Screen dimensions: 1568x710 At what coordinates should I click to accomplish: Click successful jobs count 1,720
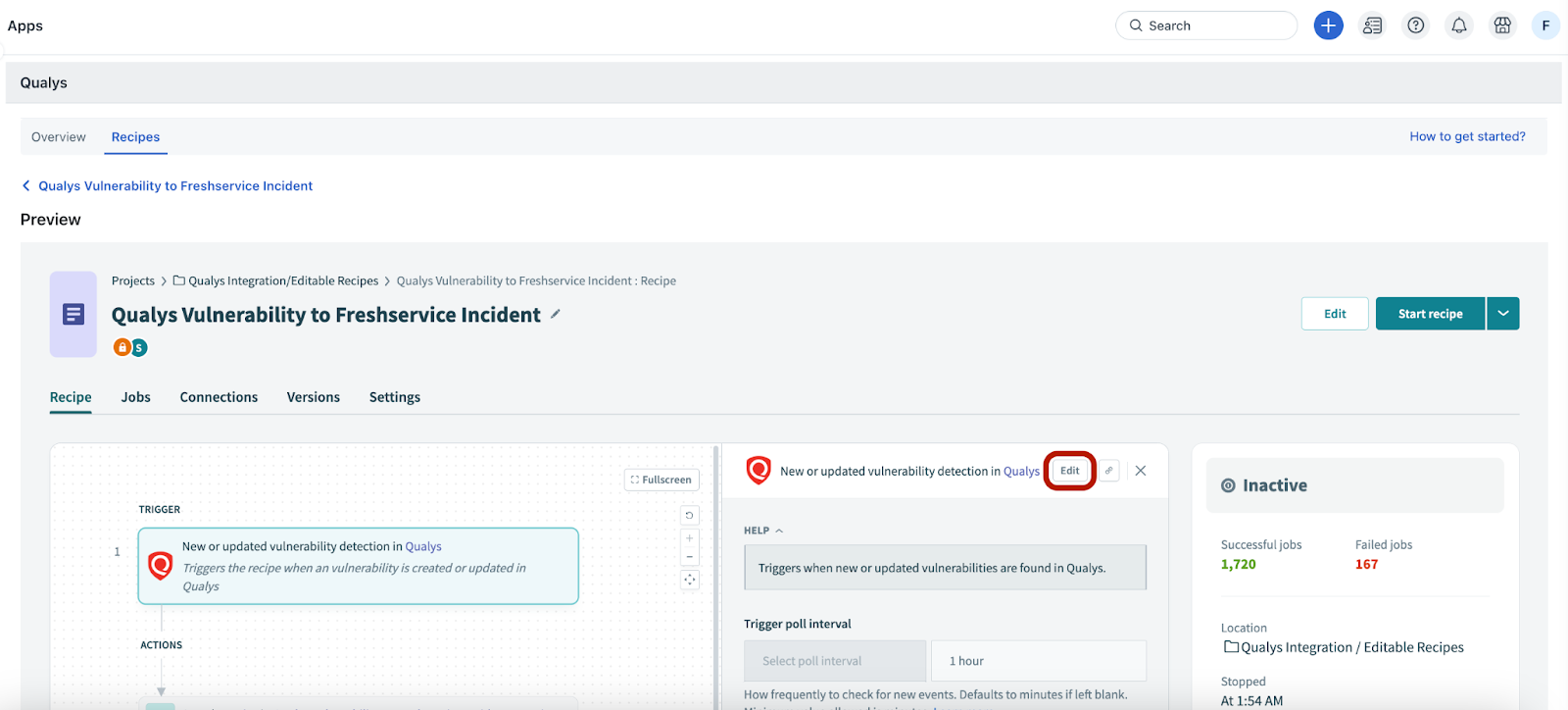tap(1239, 565)
